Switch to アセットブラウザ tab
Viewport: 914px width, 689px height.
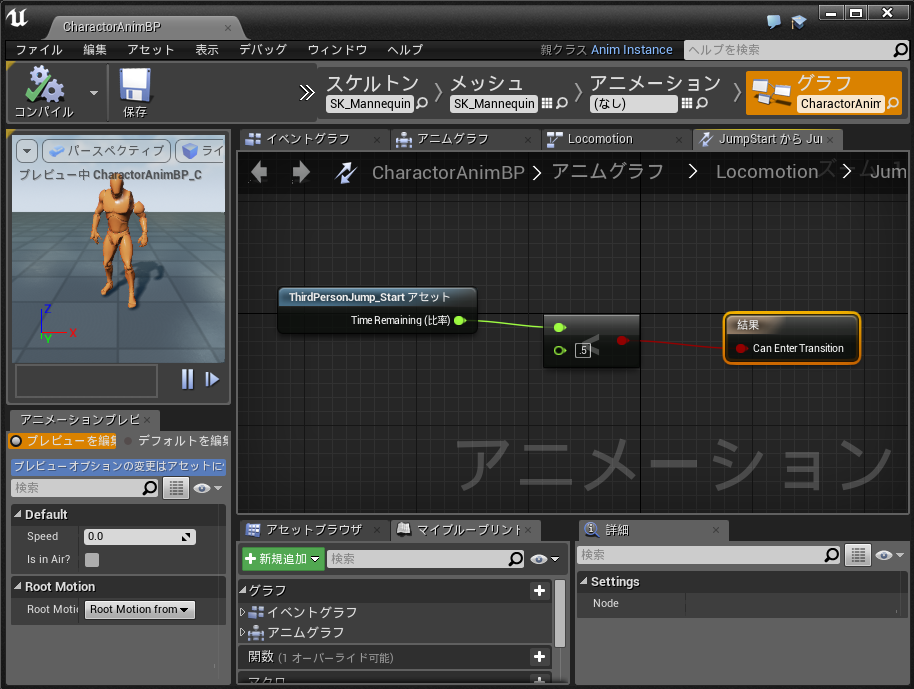click(x=314, y=530)
